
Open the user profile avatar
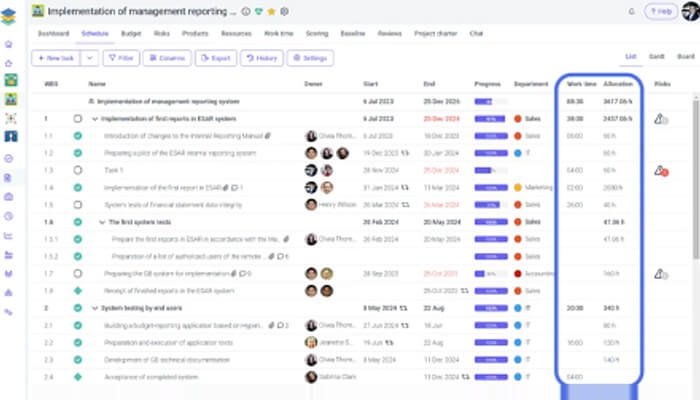pyautogui.click(x=691, y=11)
